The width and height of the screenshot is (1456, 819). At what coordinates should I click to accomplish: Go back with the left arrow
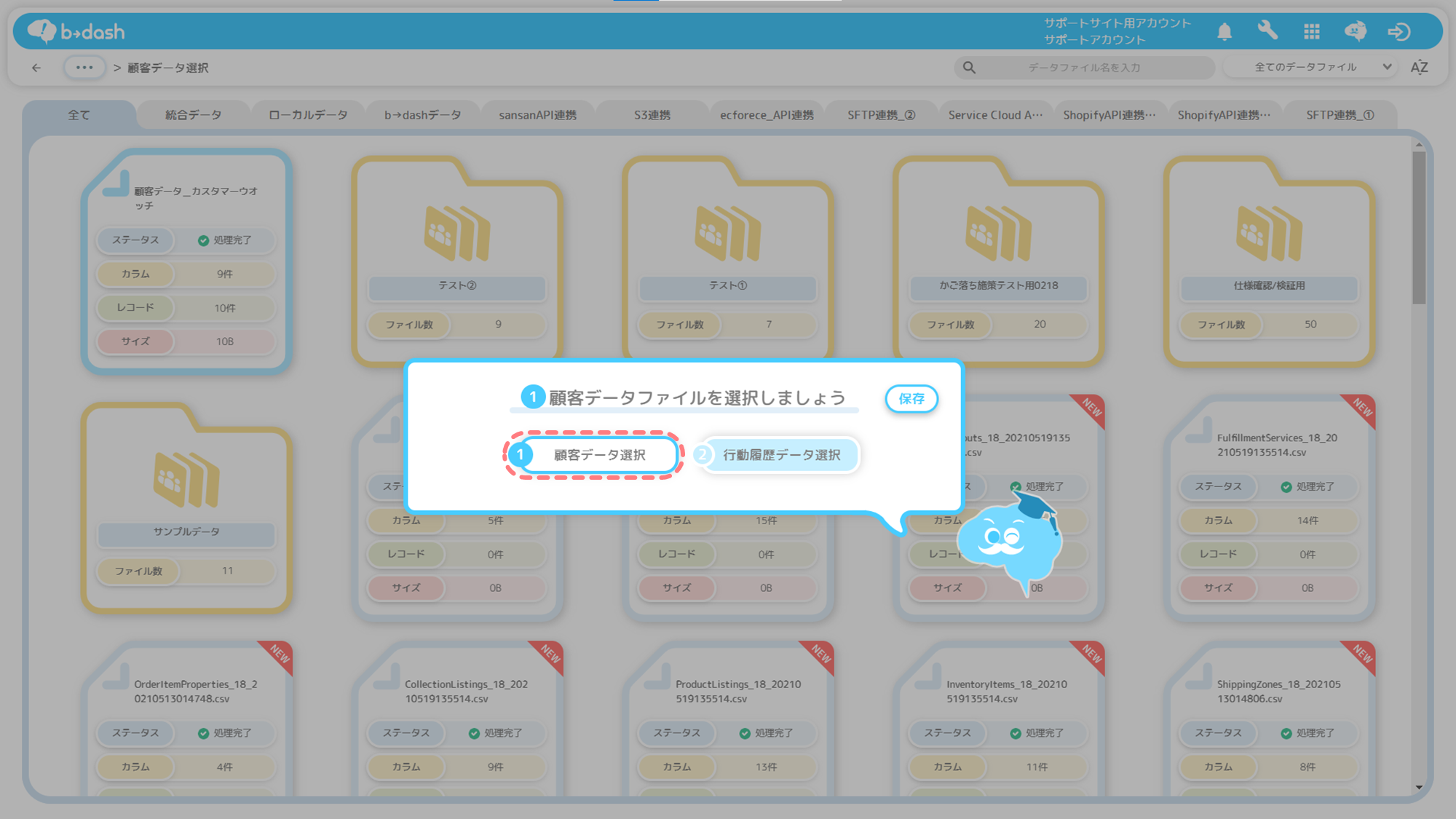point(36,68)
